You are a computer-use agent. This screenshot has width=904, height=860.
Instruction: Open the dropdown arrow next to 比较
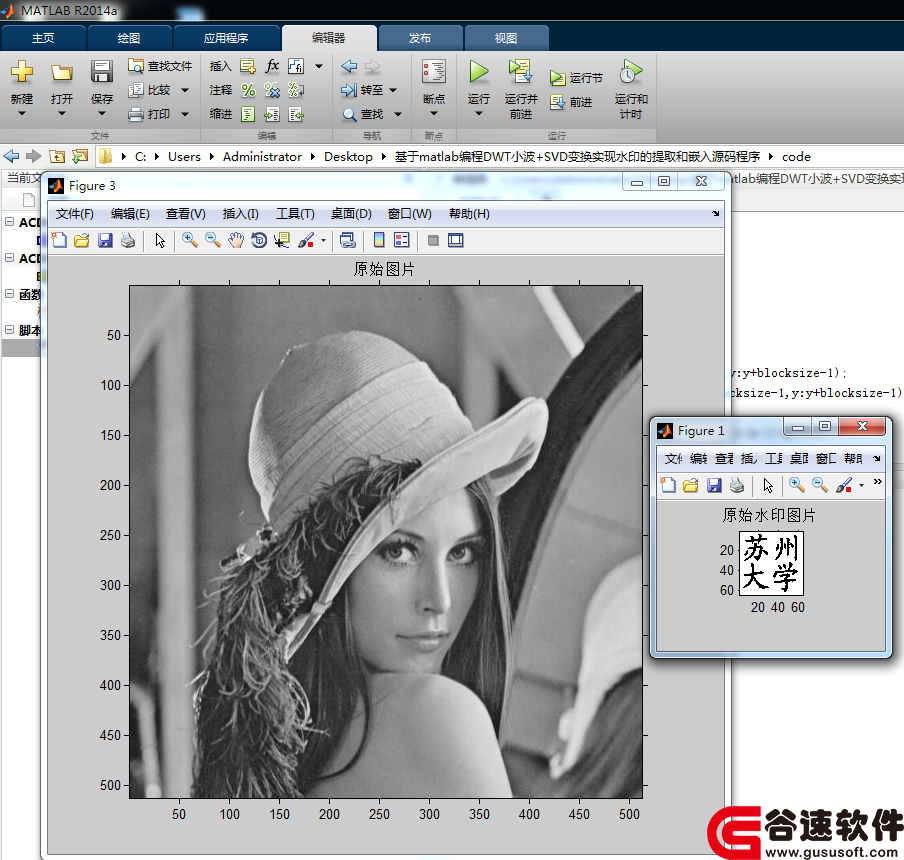point(185,90)
